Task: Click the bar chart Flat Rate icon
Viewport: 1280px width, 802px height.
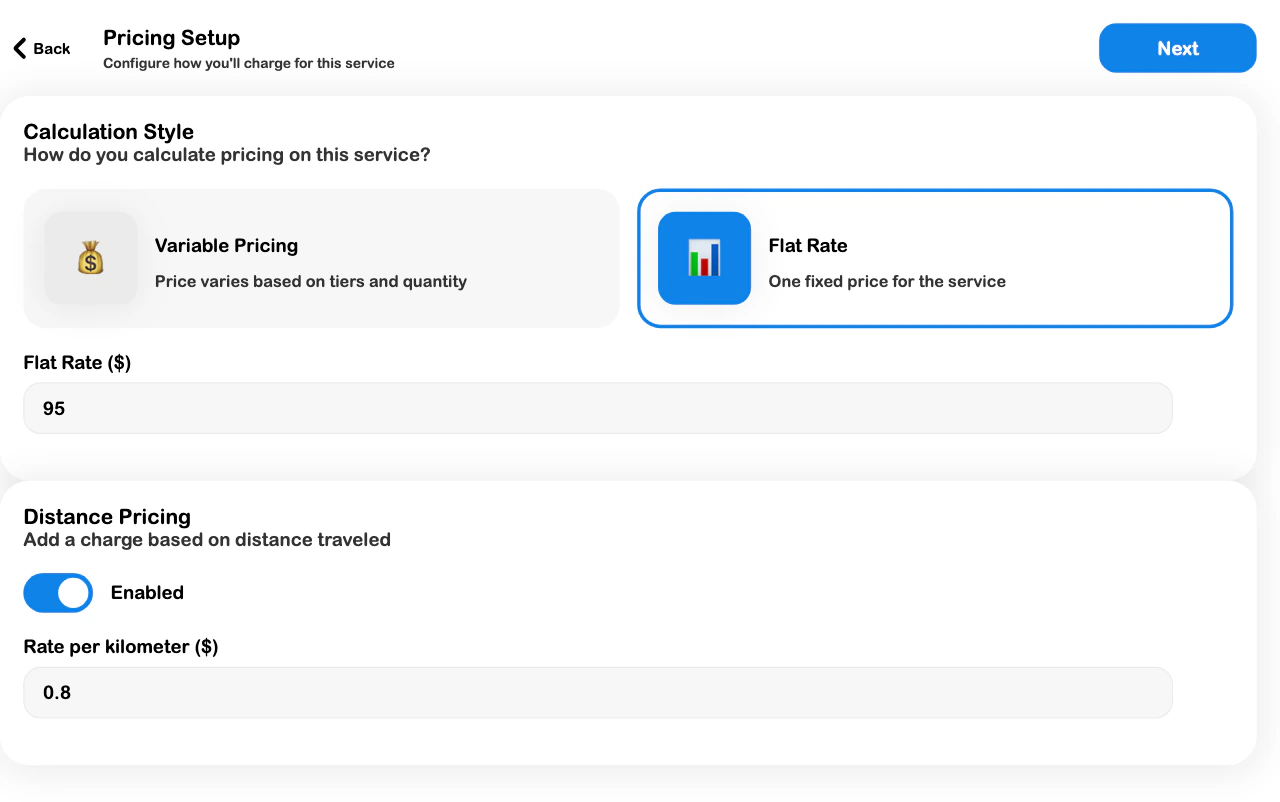Action: click(x=704, y=258)
